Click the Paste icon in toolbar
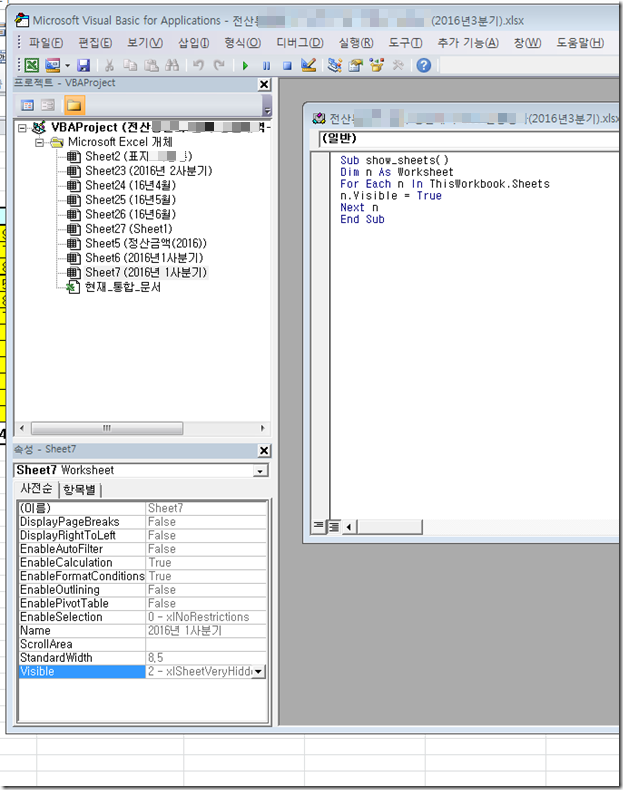This screenshot has width=623, height=790. [x=151, y=65]
